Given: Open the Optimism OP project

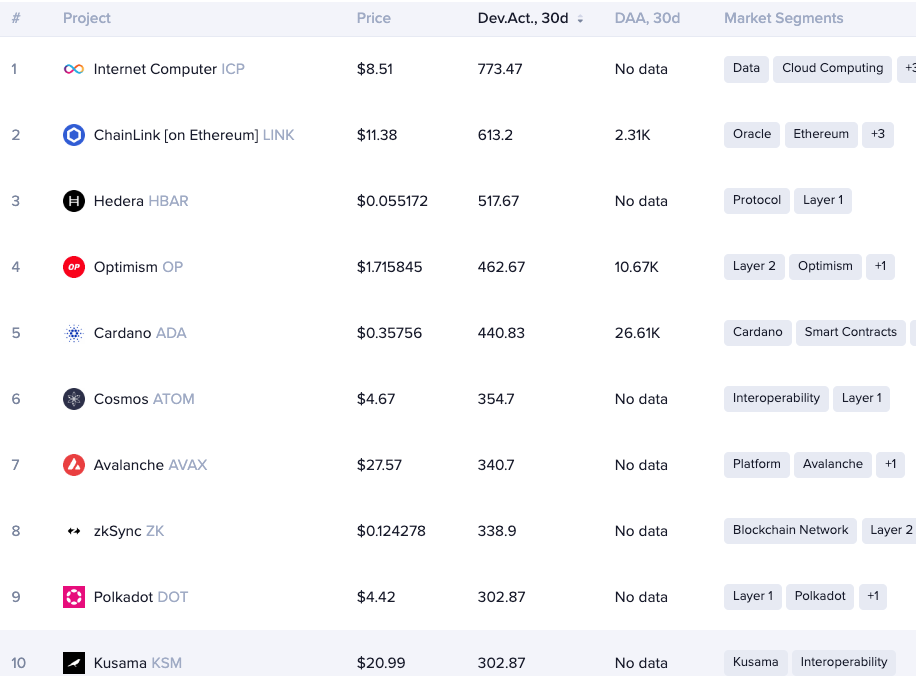Looking at the screenshot, I should click(138, 267).
